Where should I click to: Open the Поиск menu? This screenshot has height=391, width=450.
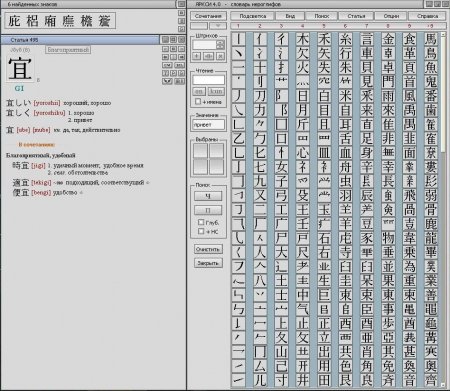point(321,16)
